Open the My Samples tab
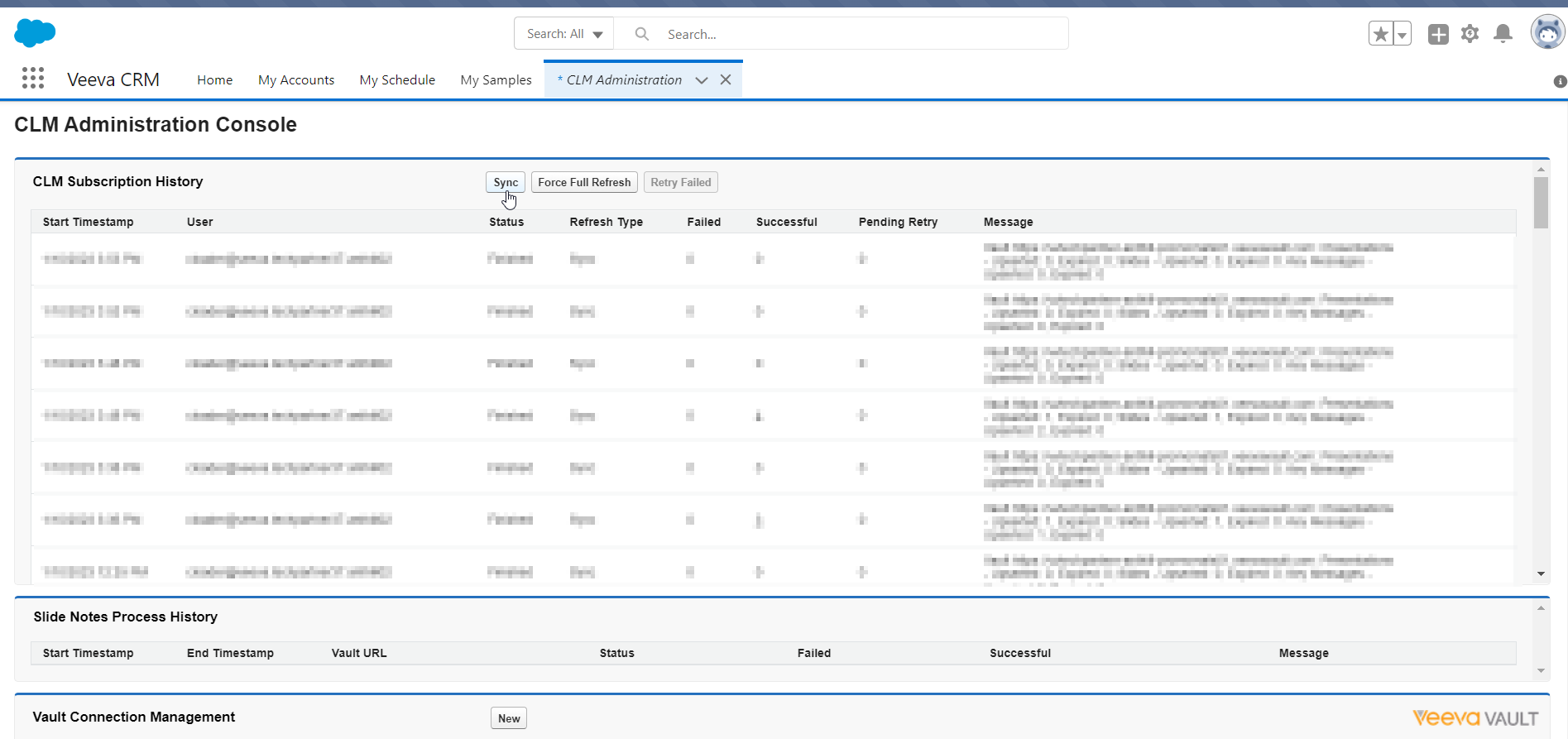Image resolution: width=1568 pixels, height=739 pixels. coord(496,79)
